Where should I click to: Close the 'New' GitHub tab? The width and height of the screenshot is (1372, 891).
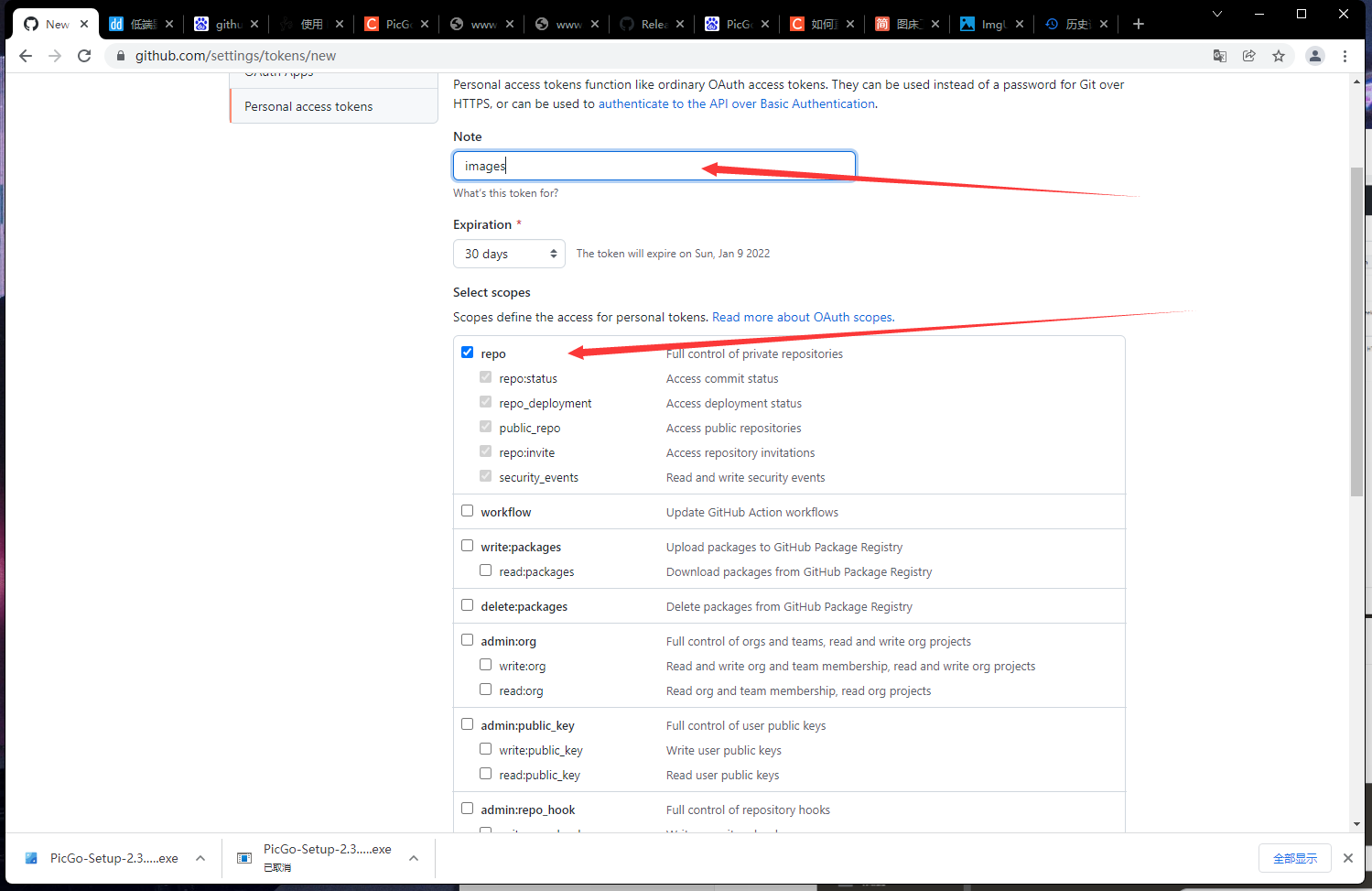click(84, 24)
